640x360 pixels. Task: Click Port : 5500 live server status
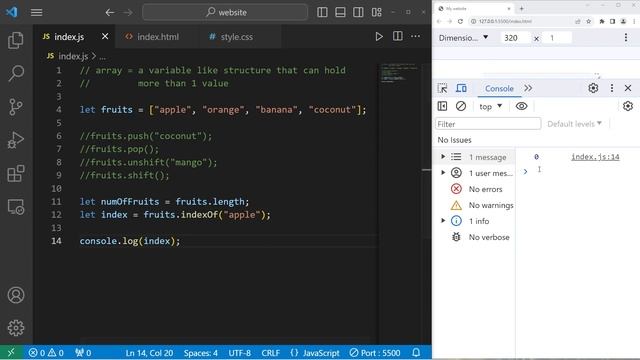375,353
